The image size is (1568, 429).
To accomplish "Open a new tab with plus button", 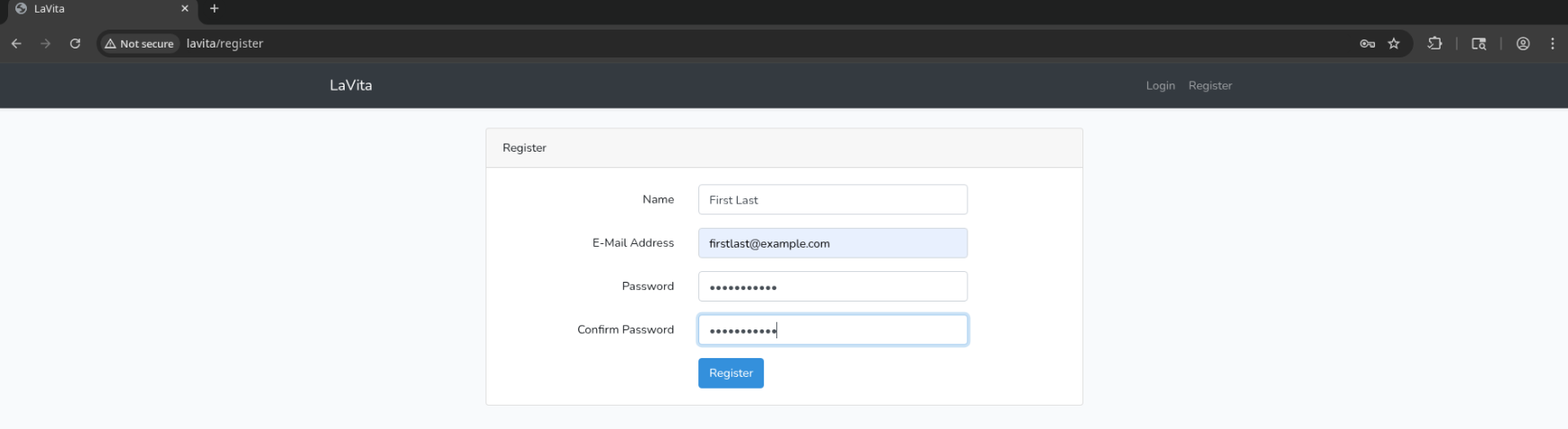I will [x=215, y=9].
